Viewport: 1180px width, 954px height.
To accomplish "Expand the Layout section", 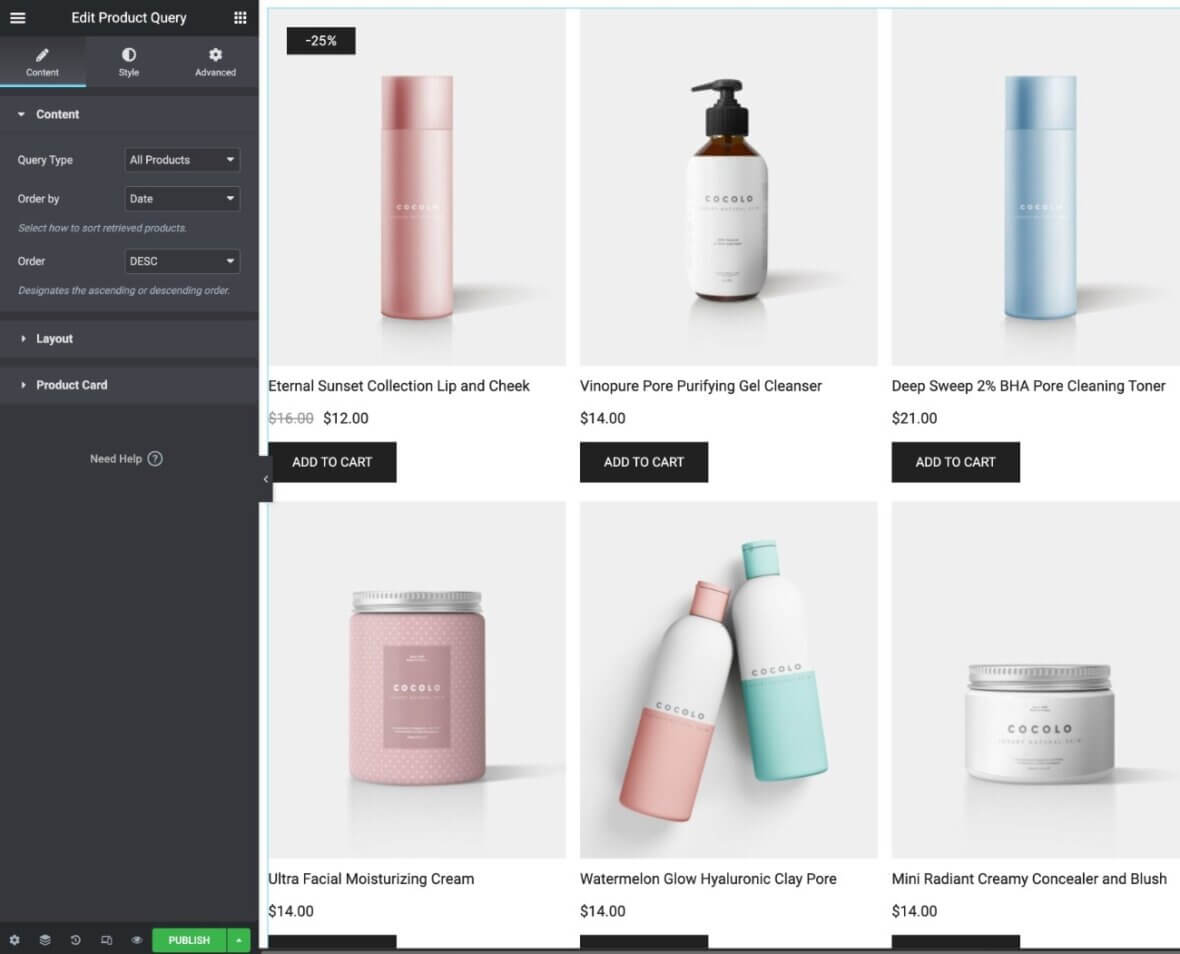I will click(54, 339).
